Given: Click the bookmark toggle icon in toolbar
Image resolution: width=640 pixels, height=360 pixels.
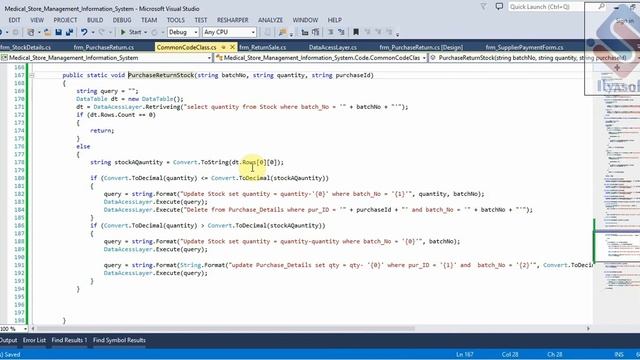Looking at the screenshot, I should tap(356, 32).
